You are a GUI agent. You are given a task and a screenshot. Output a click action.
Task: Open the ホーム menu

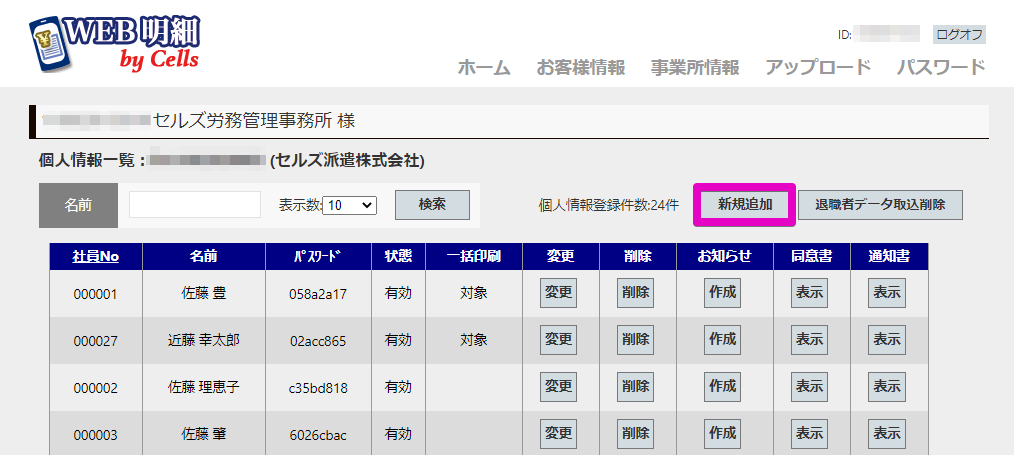[484, 67]
